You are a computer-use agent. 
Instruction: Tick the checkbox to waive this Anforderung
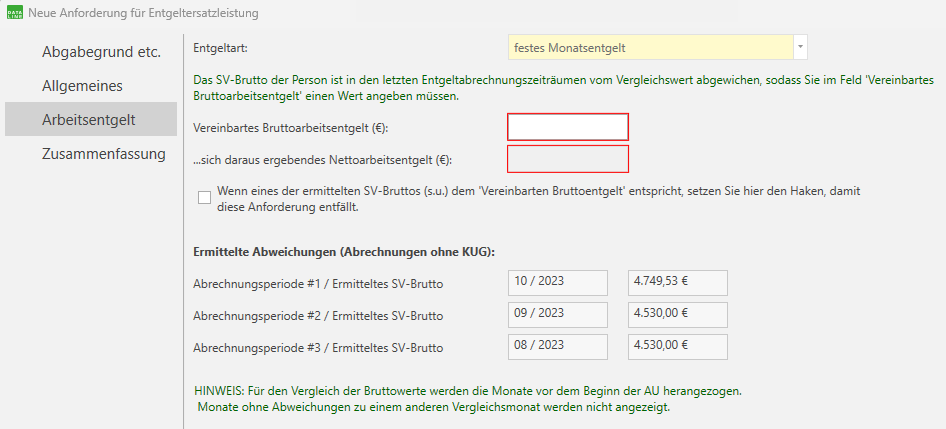click(x=205, y=197)
